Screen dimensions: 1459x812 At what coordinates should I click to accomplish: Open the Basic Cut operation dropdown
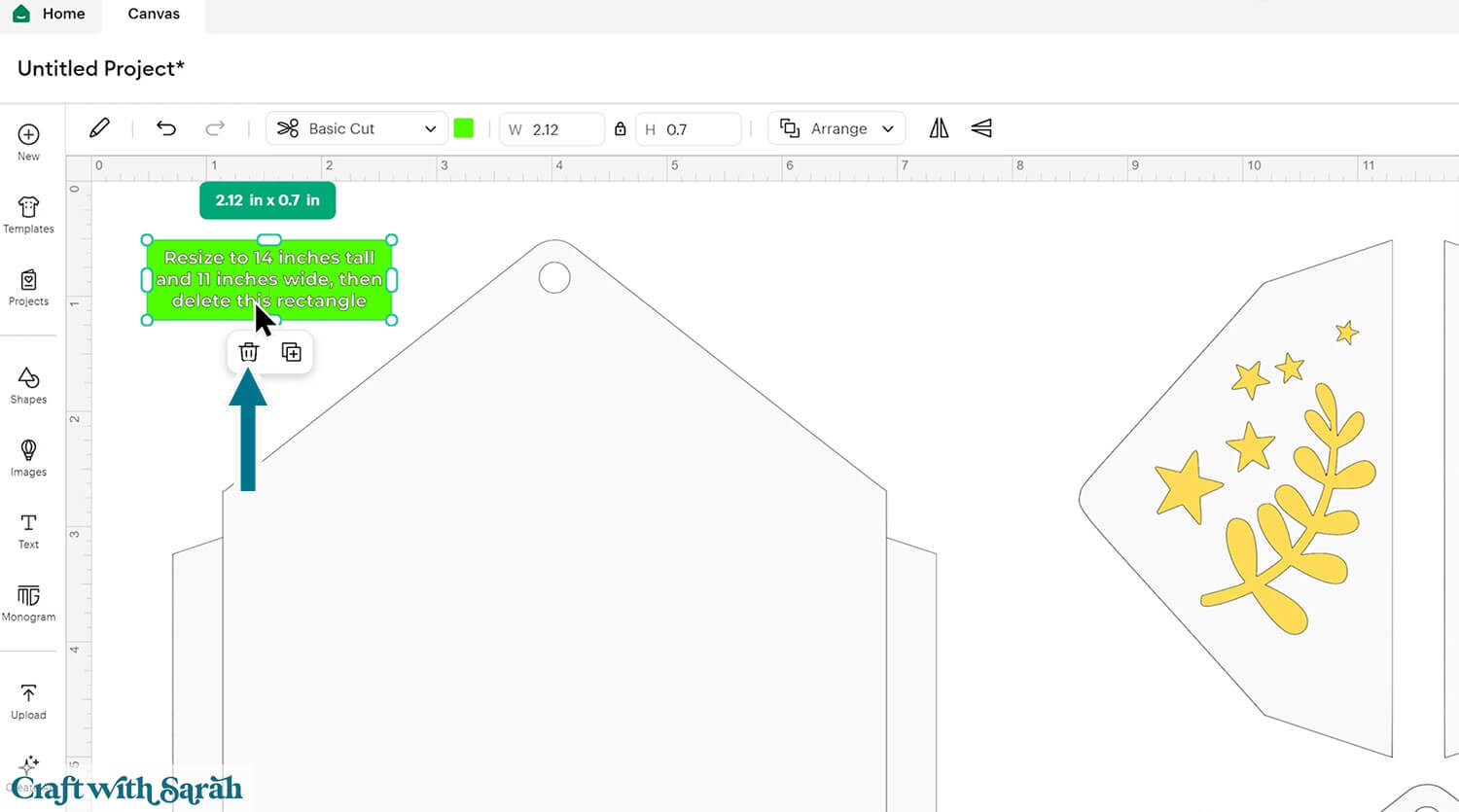(x=356, y=128)
